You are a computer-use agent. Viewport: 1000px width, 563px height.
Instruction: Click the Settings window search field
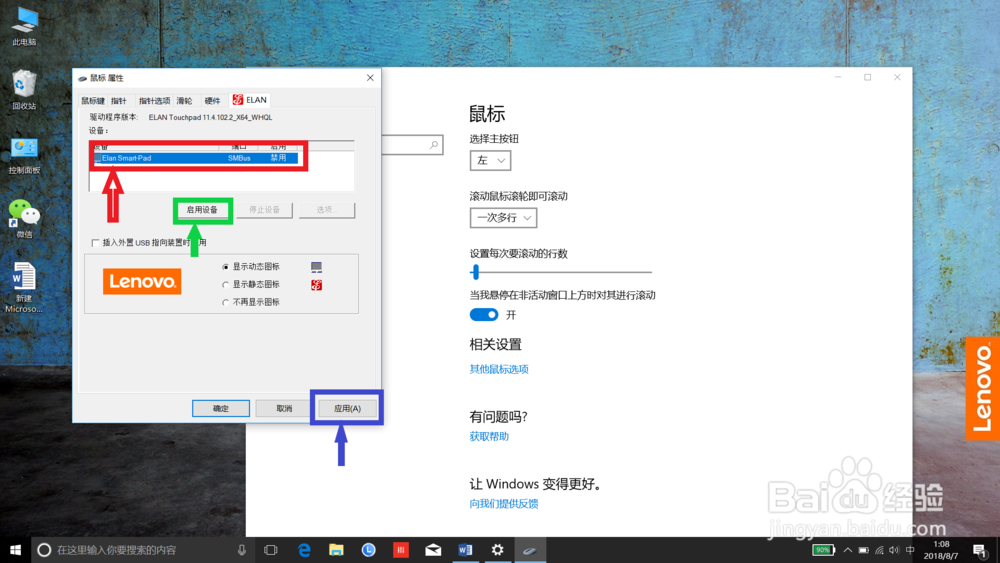coord(412,145)
